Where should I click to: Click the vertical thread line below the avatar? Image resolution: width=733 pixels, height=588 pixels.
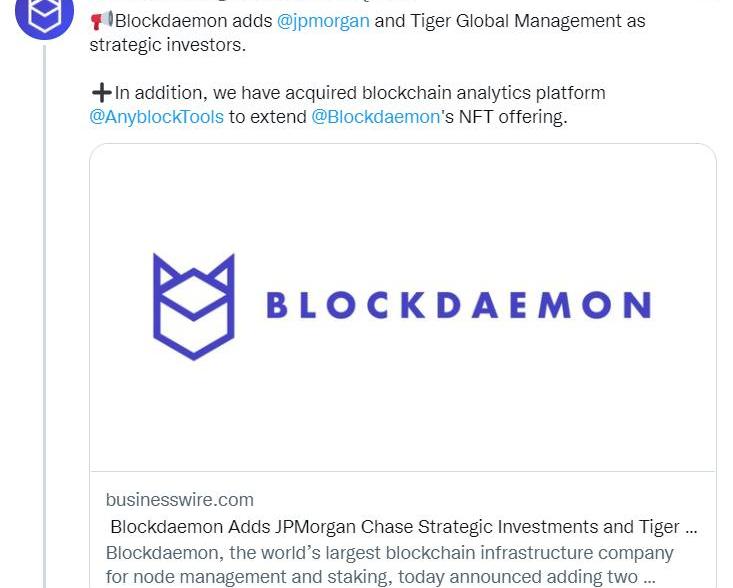[44, 300]
